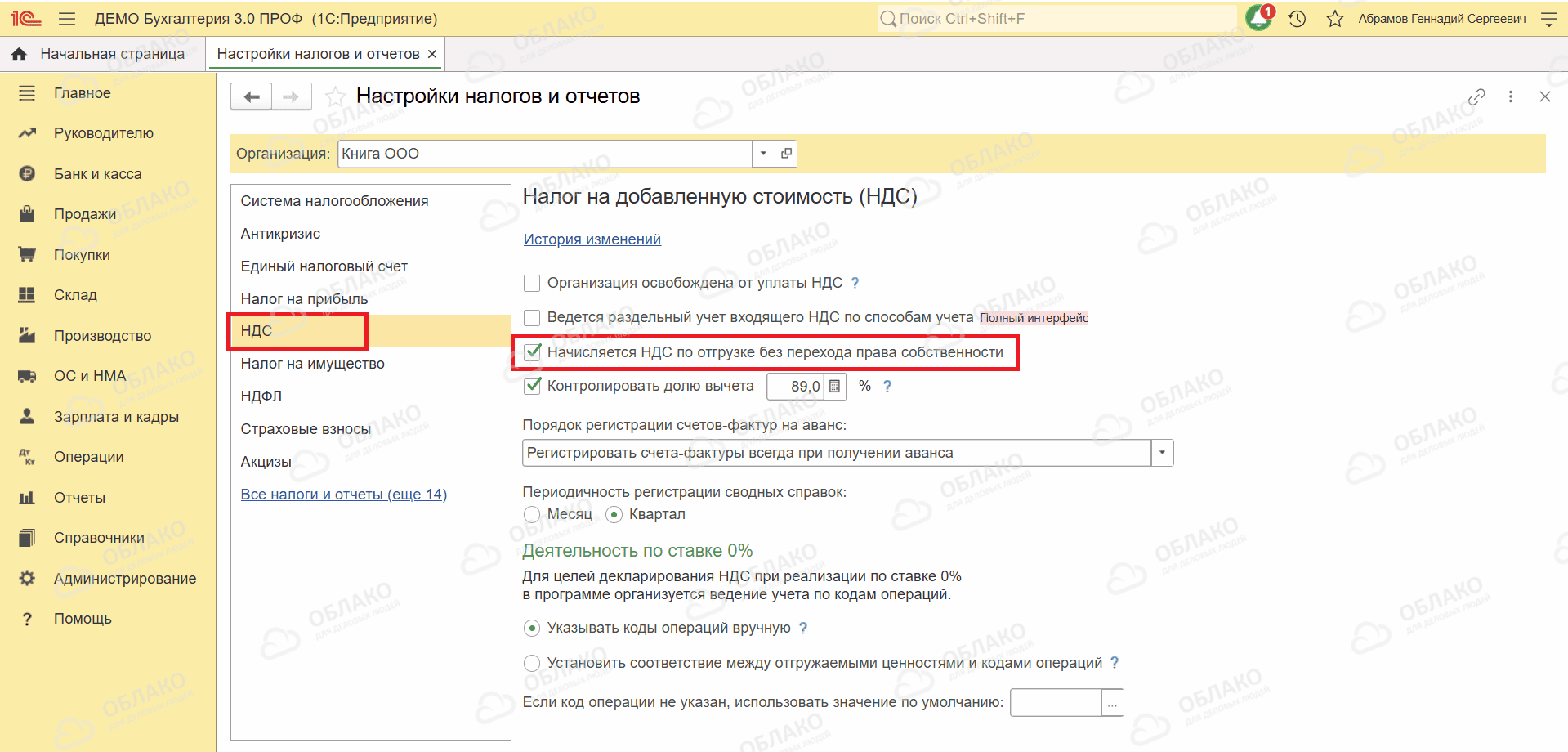Viewport: 1568px width, 752px height.
Task: Open Производство section factory icon
Action: pyautogui.click(x=27, y=336)
